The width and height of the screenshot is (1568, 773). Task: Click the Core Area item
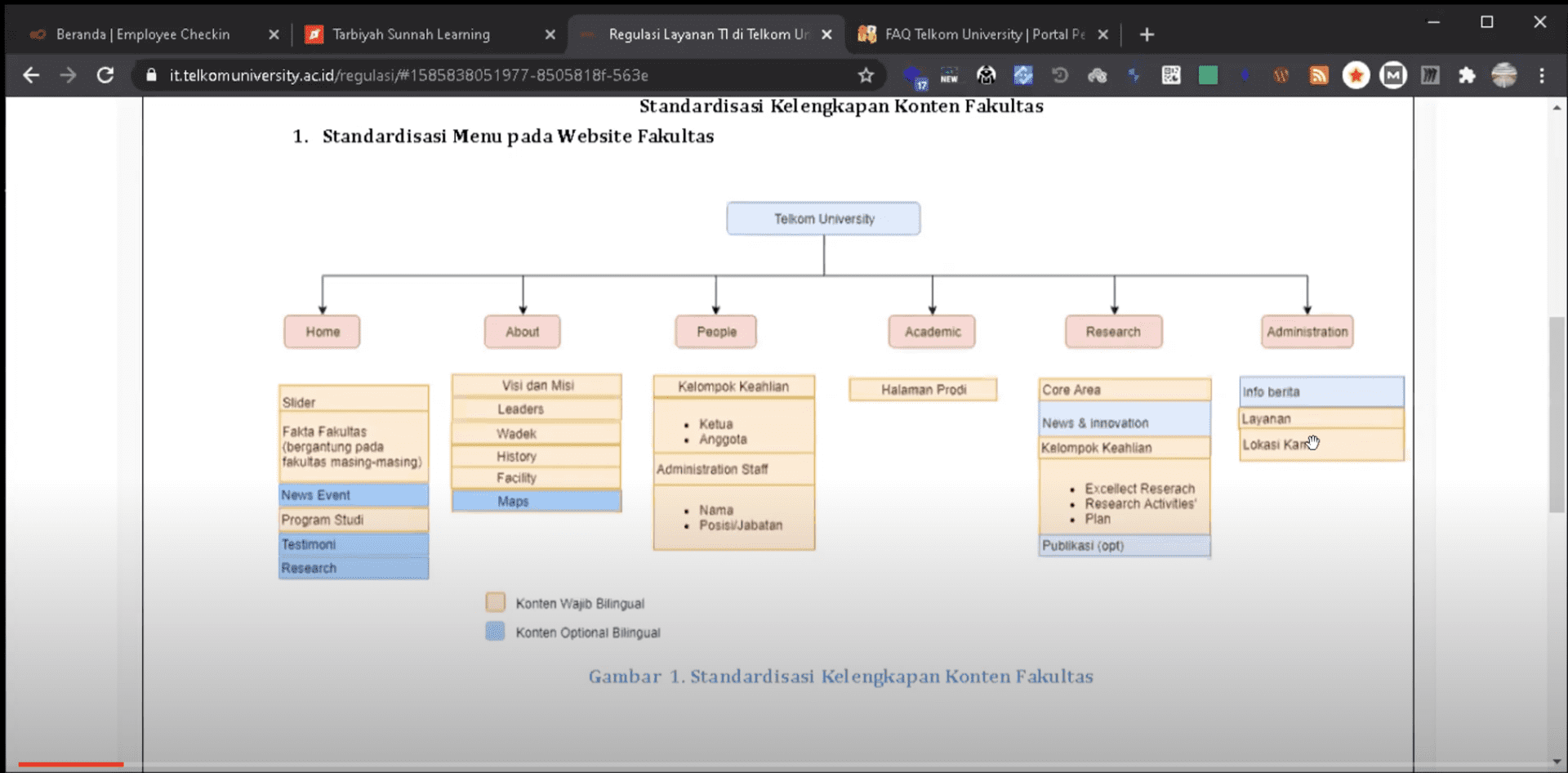(x=1125, y=390)
